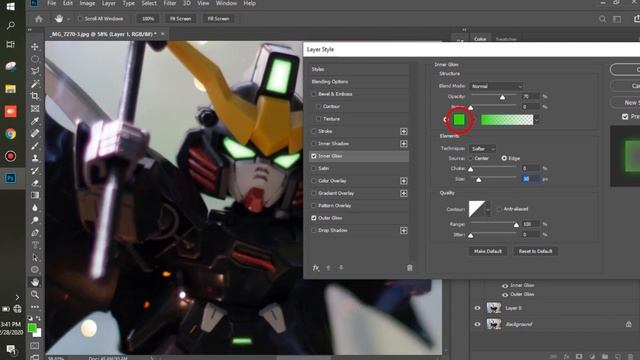640x360 pixels.
Task: Open the Filter menu
Action: pos(170,3)
